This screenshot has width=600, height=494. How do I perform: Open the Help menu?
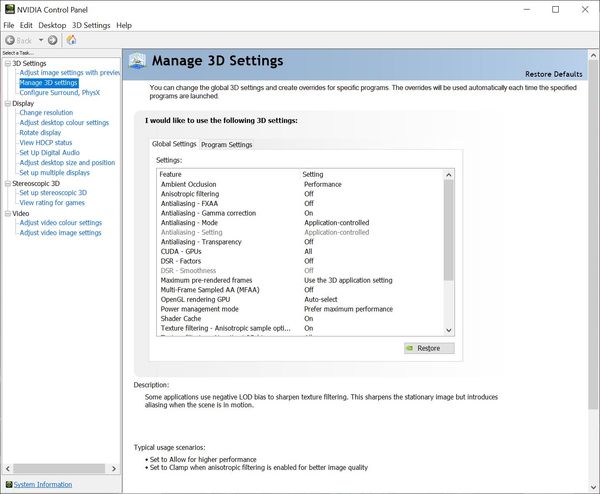(124, 25)
